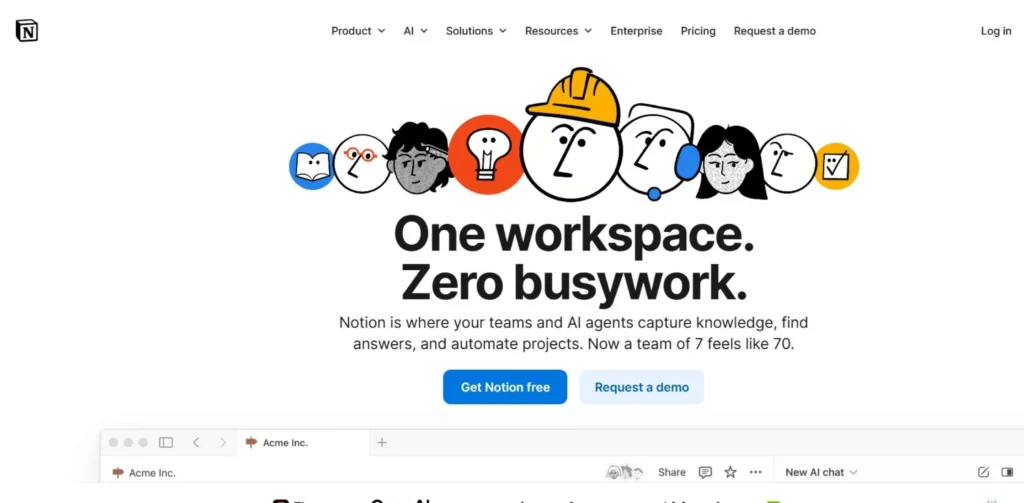Expand the Product dropdown menu

(x=358, y=31)
